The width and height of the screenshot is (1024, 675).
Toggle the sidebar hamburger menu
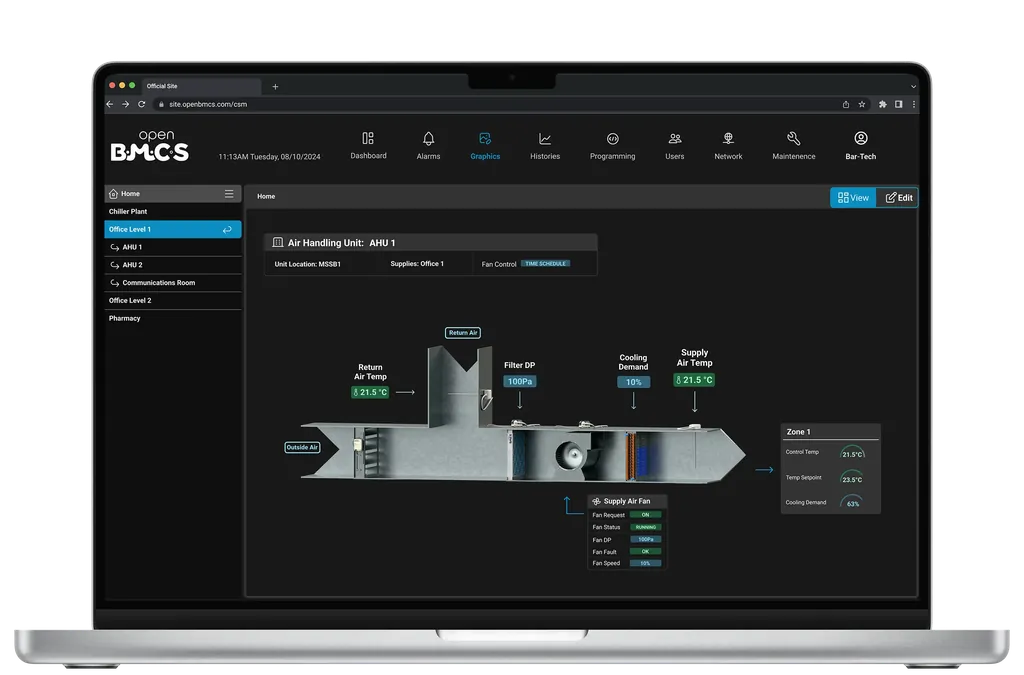click(229, 194)
